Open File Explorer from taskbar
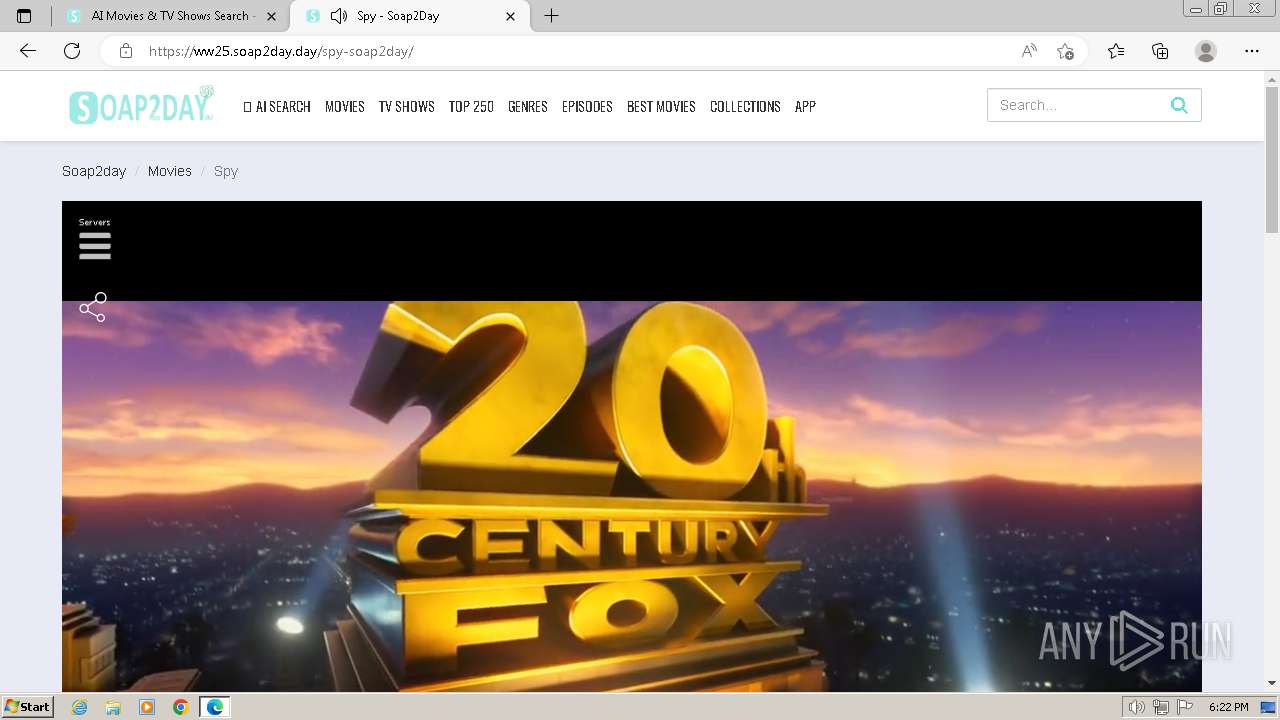The image size is (1280, 720). tap(113, 707)
